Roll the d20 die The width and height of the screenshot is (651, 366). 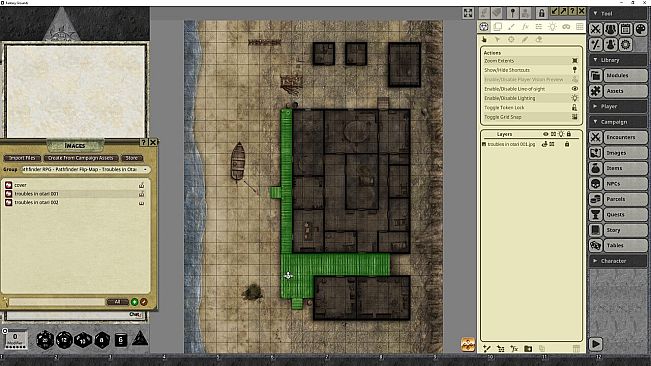pyautogui.click(x=45, y=340)
